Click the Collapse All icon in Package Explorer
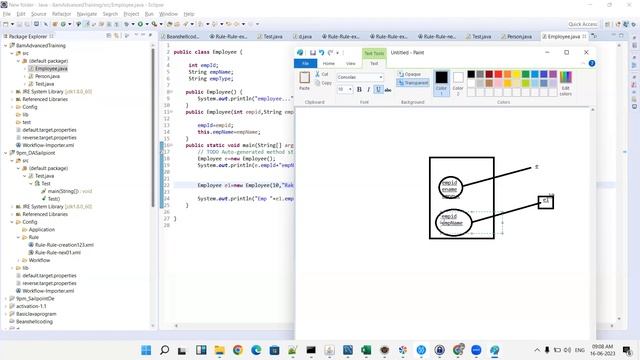This screenshot has height=360, width=640. coord(109,36)
